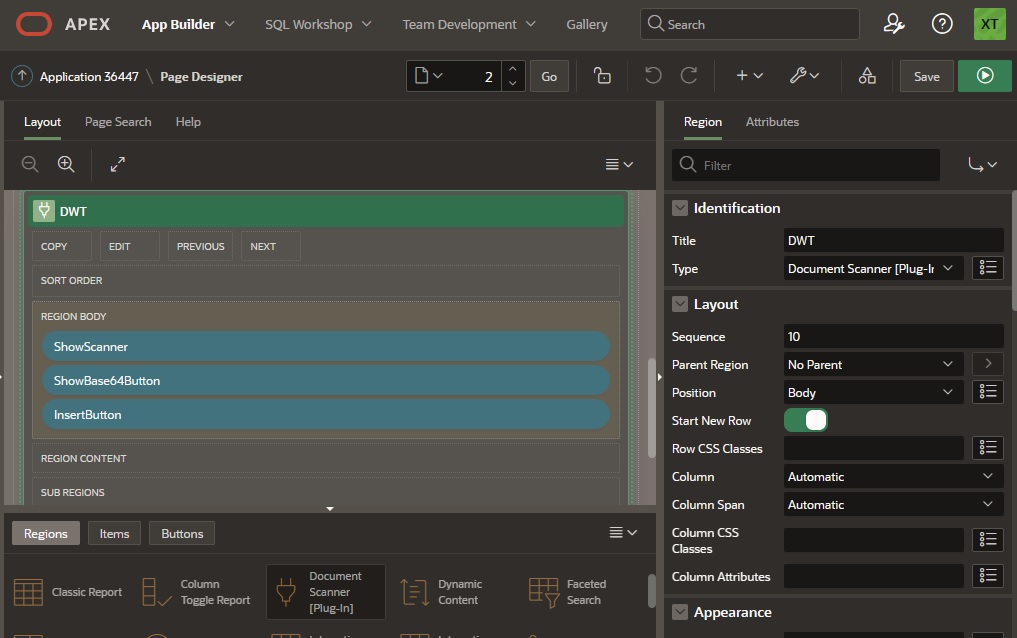Collapse the Layout property section
Image resolution: width=1017 pixels, height=638 pixels.
point(680,304)
